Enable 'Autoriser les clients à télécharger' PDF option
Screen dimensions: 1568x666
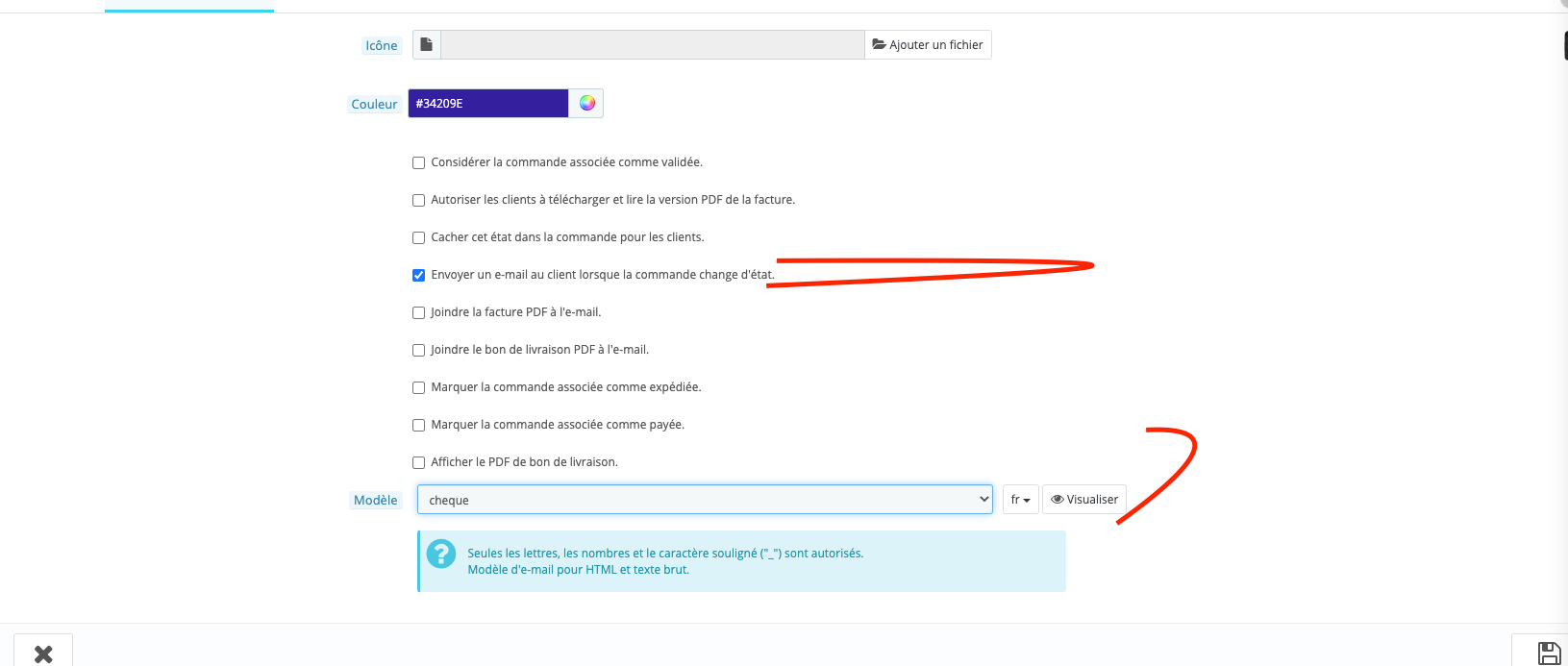[418, 200]
